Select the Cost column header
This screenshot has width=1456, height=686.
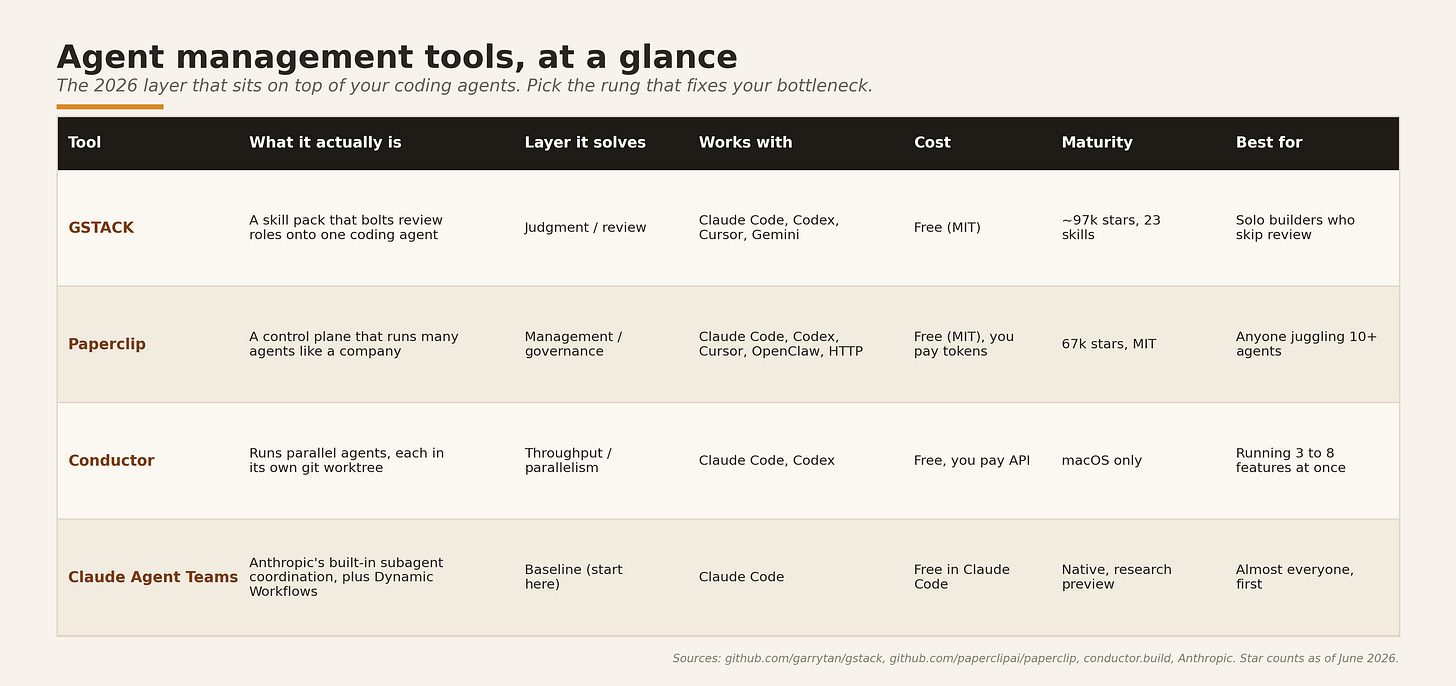click(x=932, y=143)
